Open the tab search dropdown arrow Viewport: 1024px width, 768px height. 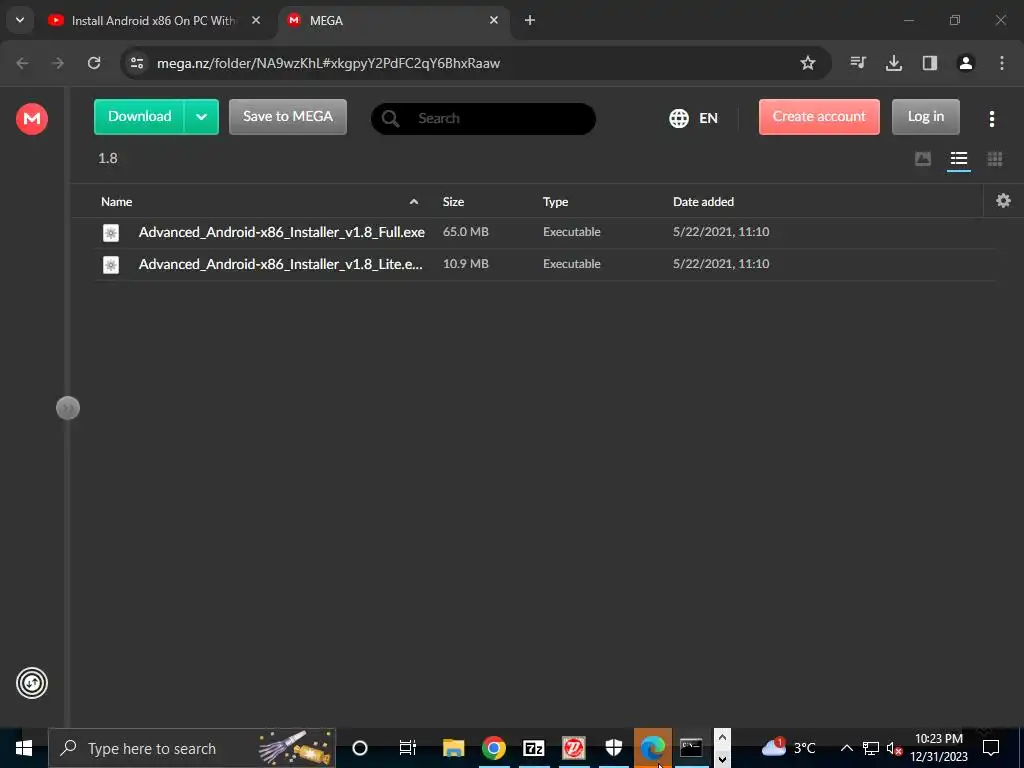pos(20,20)
